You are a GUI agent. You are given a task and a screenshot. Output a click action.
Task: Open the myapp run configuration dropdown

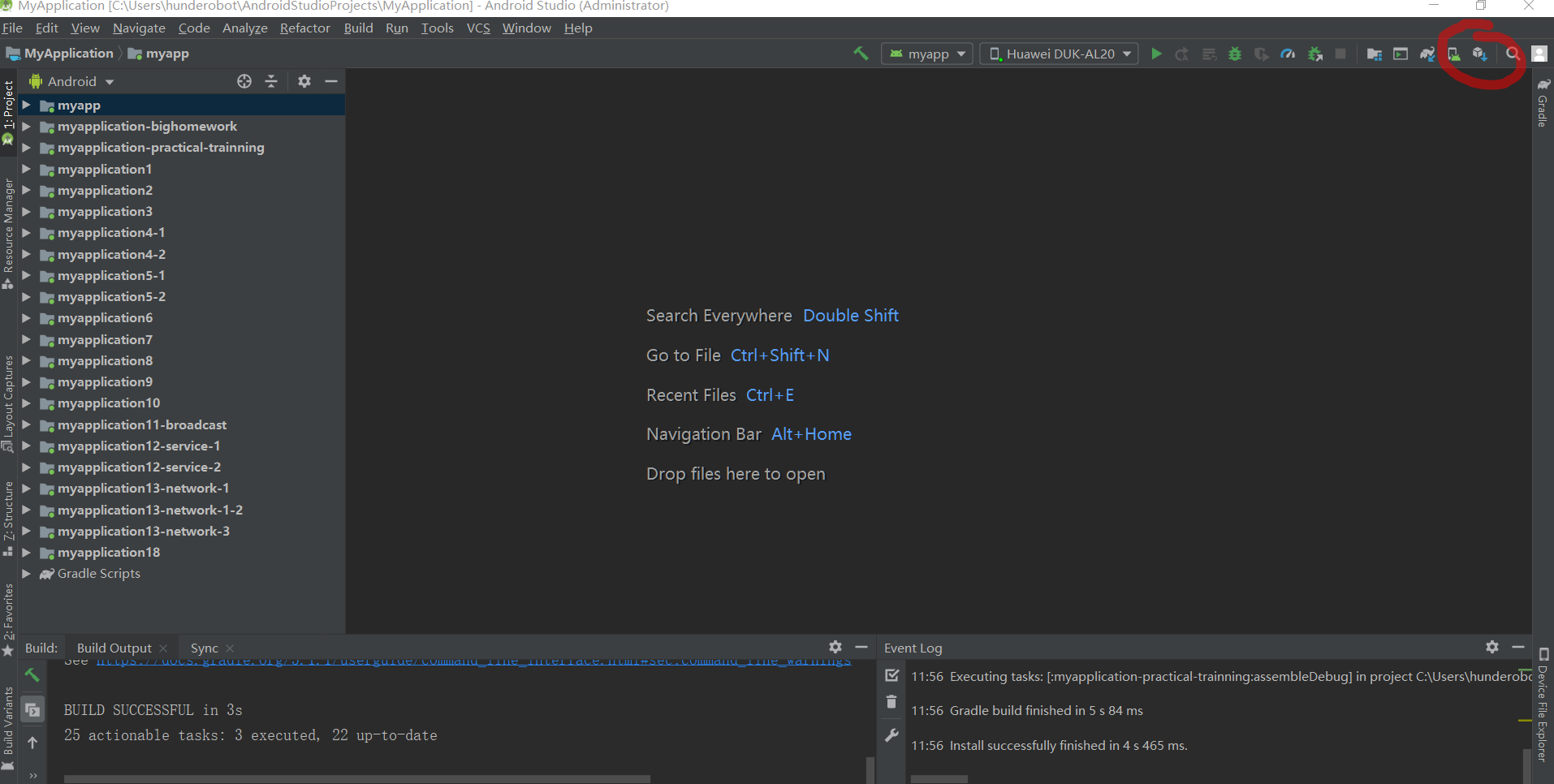click(x=926, y=54)
